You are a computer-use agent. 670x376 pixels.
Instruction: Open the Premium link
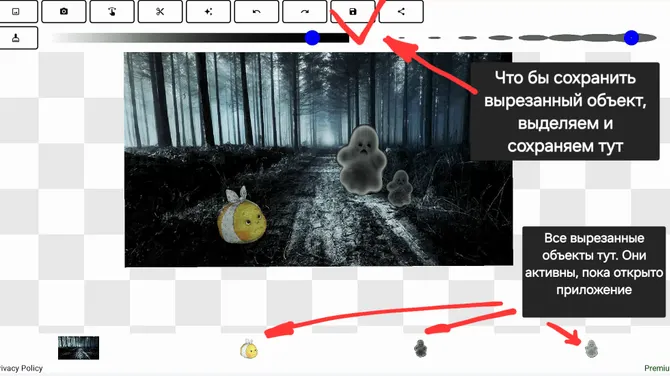[x=657, y=368]
